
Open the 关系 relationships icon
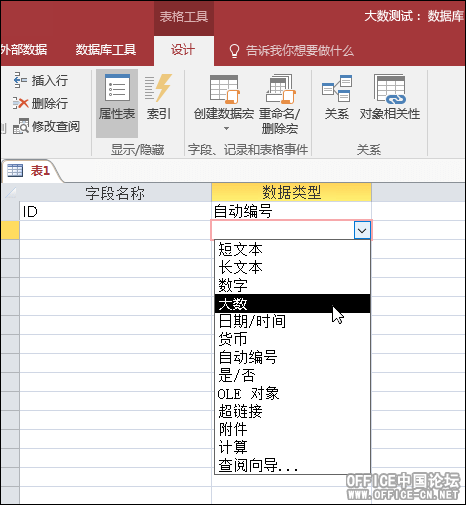point(337,88)
